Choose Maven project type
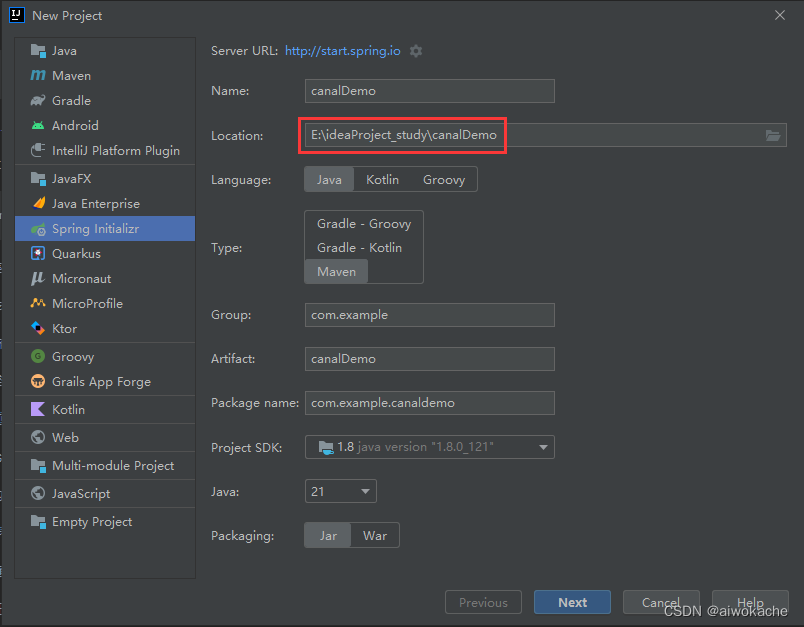This screenshot has height=627, width=804. click(x=336, y=272)
